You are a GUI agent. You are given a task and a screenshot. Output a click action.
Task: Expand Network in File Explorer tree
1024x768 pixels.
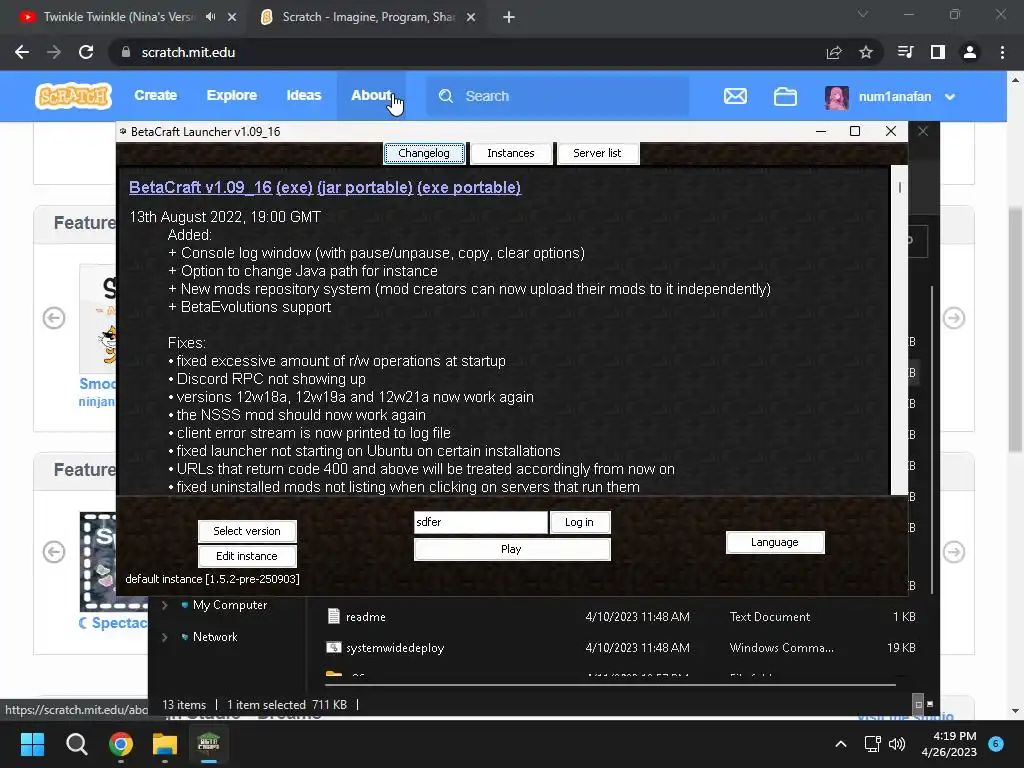pyautogui.click(x=165, y=637)
